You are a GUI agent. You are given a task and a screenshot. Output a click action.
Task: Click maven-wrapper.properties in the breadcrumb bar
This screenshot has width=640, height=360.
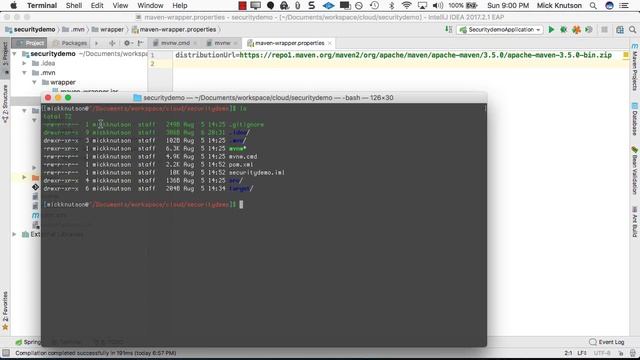click(174, 29)
